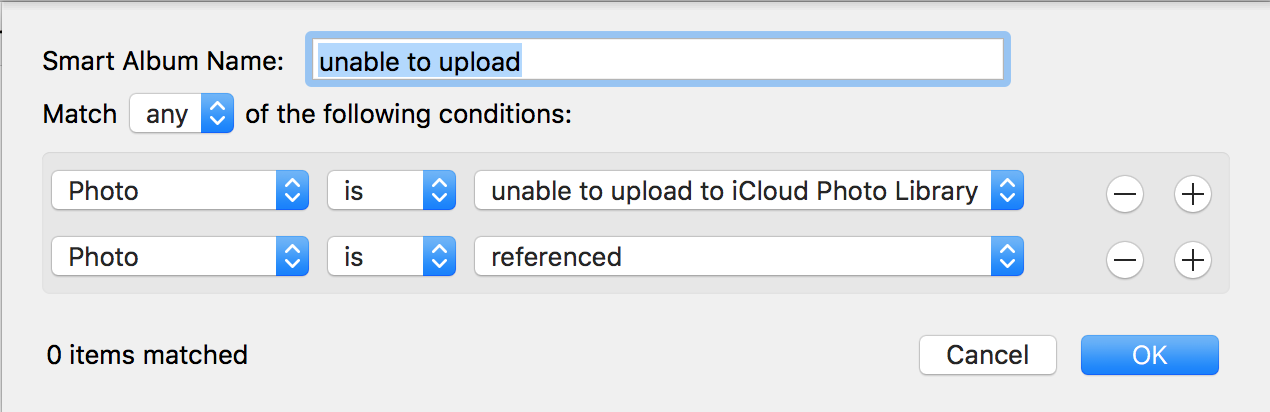This screenshot has width=1270, height=412.
Task: Click the blue arrows on the 'any' popup
Action: click(217, 114)
